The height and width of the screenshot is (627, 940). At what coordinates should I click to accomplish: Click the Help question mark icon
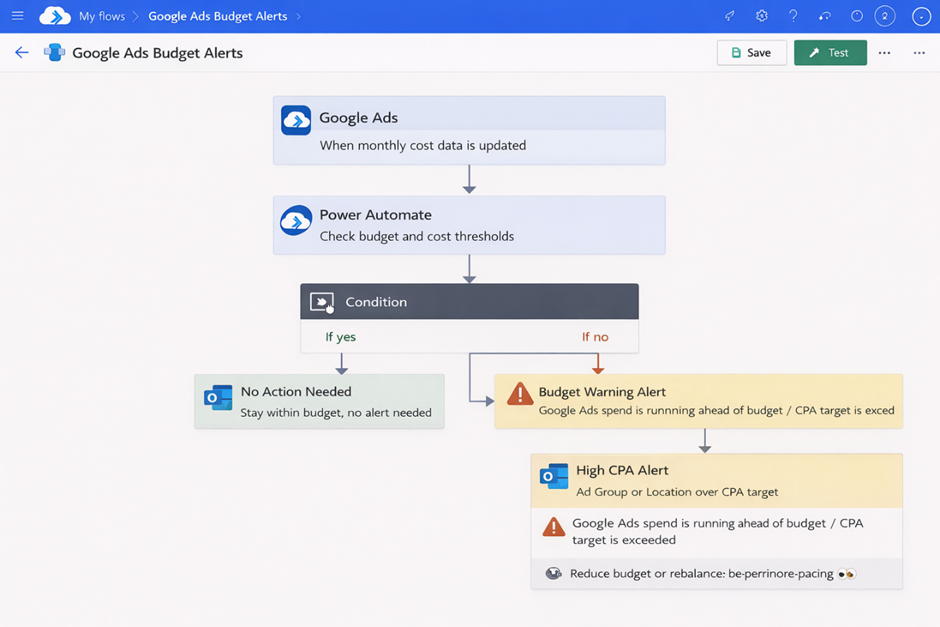793,15
